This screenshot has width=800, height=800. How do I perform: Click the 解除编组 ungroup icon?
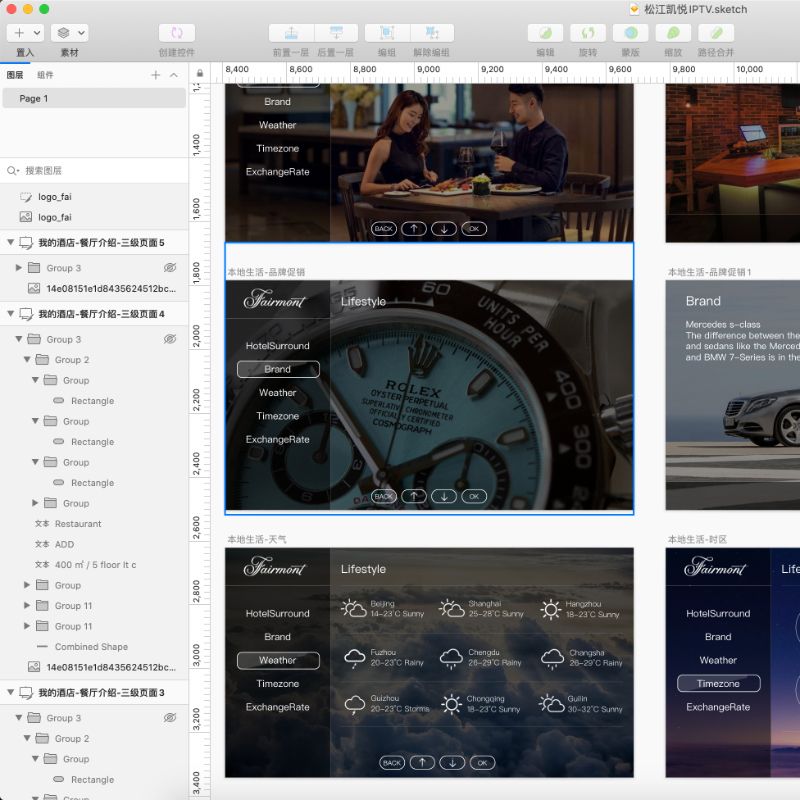click(432, 33)
